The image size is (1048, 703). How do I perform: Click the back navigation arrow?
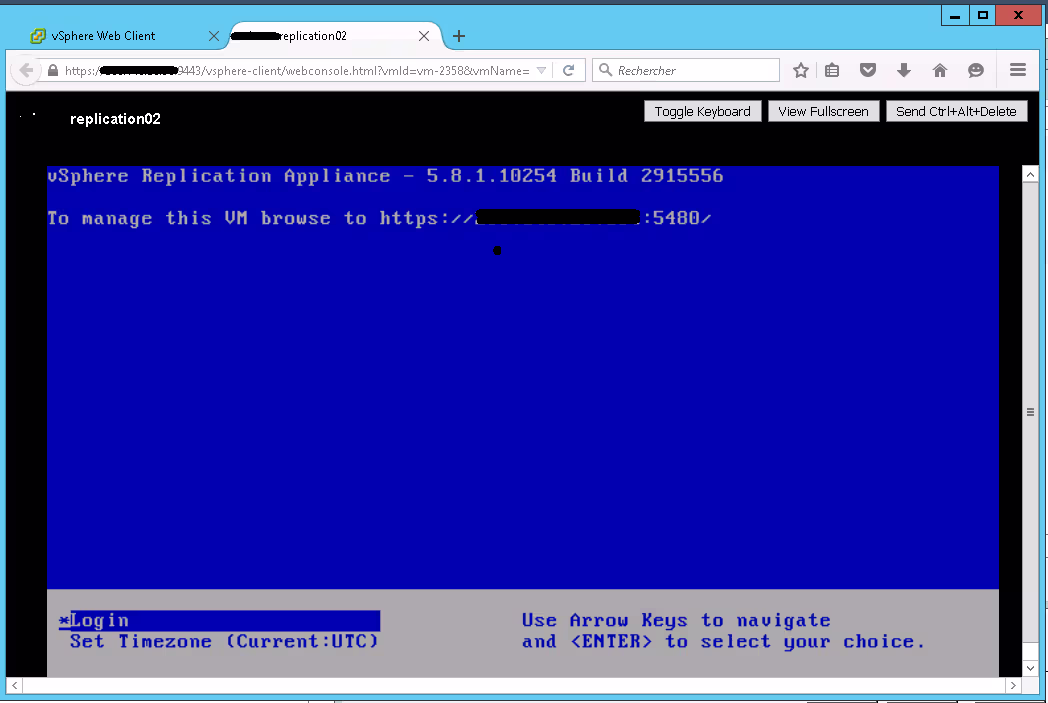pos(26,70)
